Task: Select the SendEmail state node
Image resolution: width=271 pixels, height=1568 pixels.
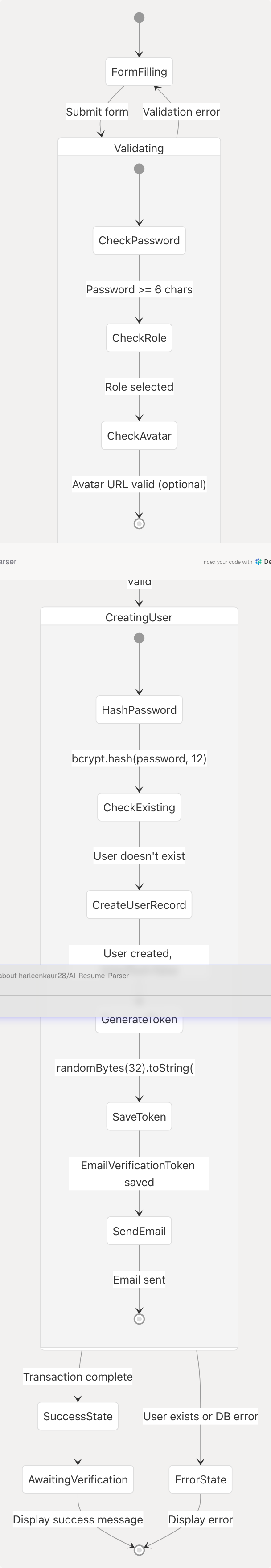Action: [139, 1231]
